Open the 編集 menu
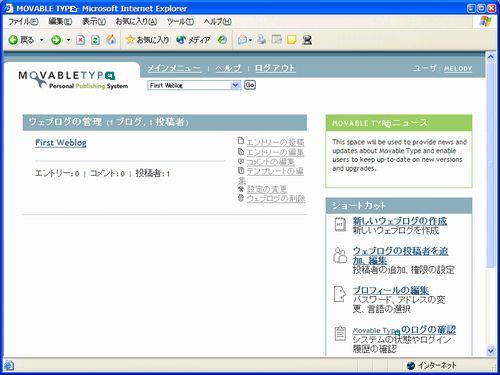The height and width of the screenshot is (375, 500). [60, 22]
